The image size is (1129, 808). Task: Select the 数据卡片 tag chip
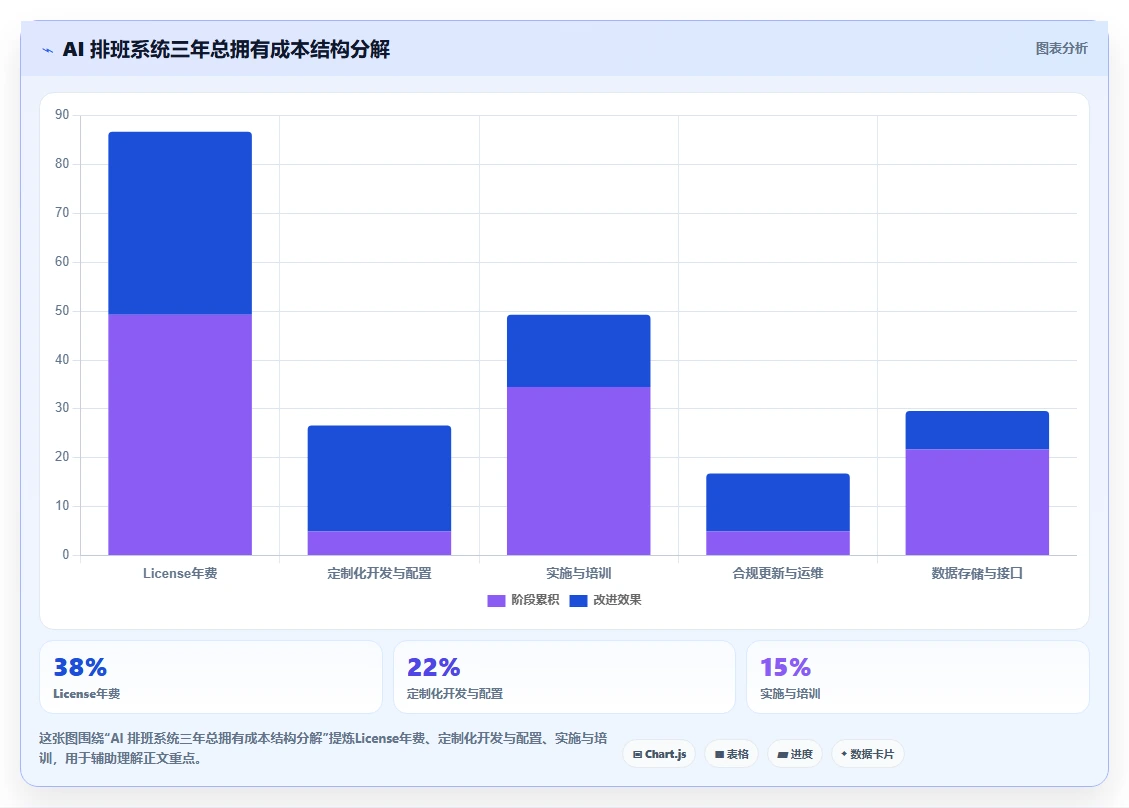[868, 754]
